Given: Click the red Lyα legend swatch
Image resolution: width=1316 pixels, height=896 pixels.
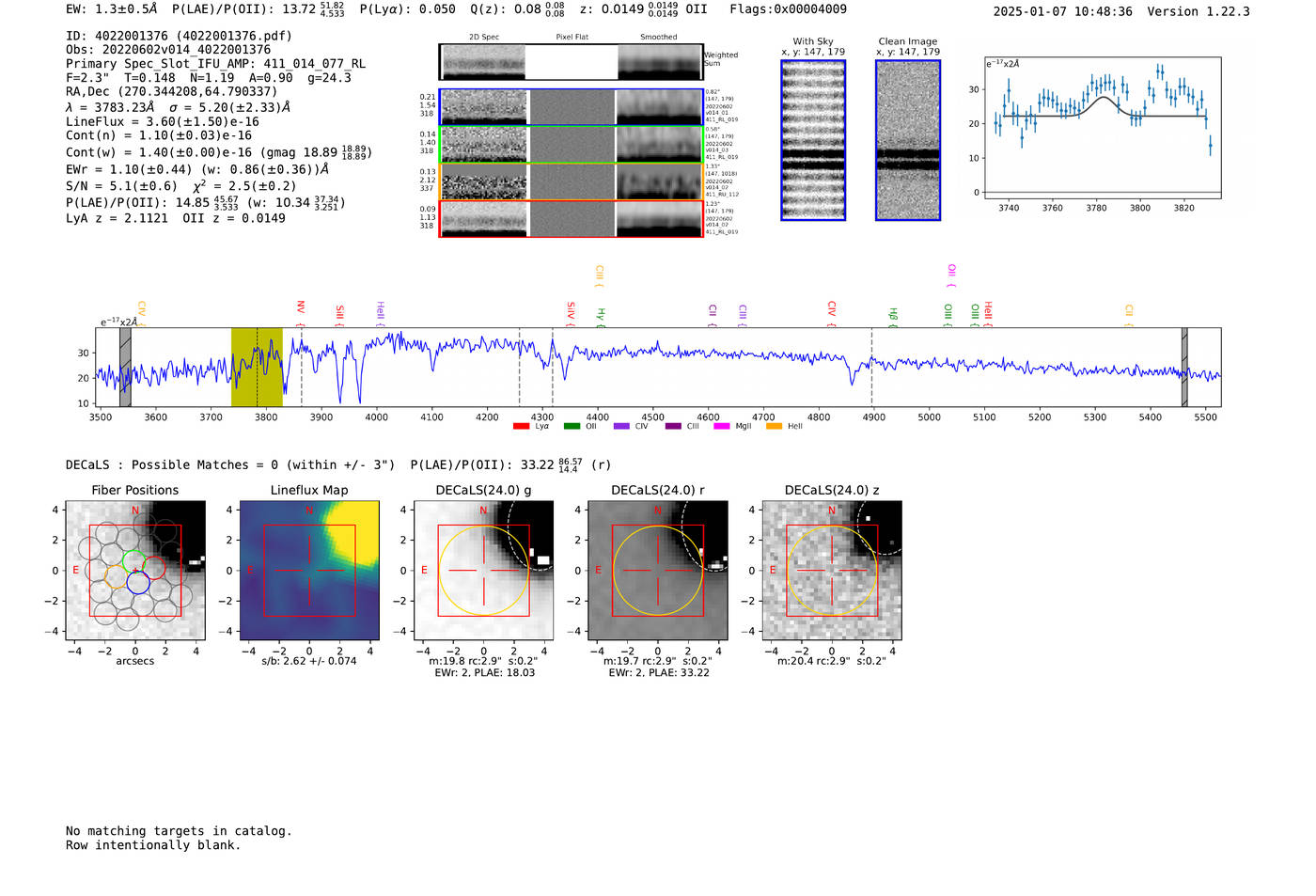Looking at the screenshot, I should 521,427.
